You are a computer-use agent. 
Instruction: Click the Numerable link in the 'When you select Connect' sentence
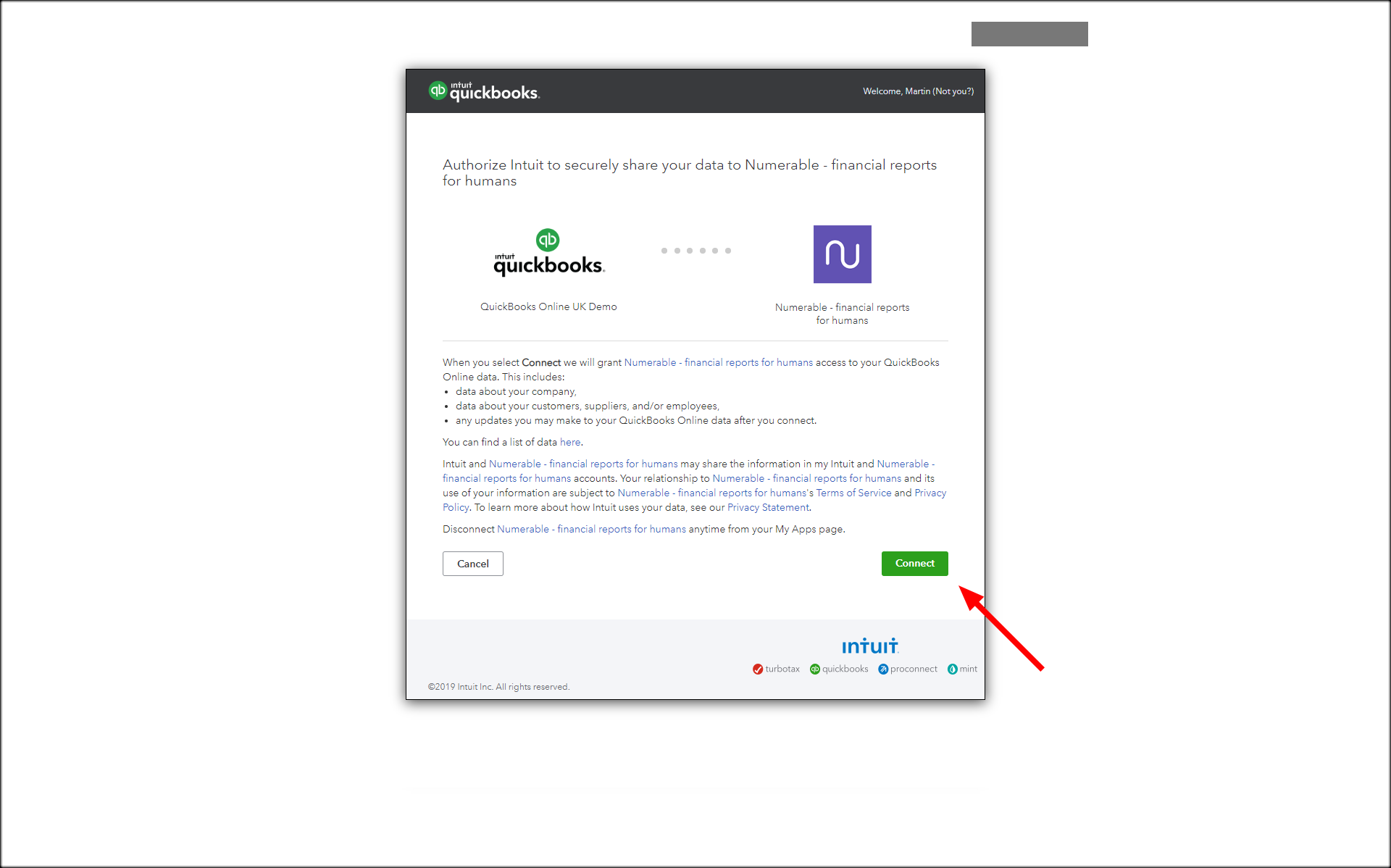719,362
